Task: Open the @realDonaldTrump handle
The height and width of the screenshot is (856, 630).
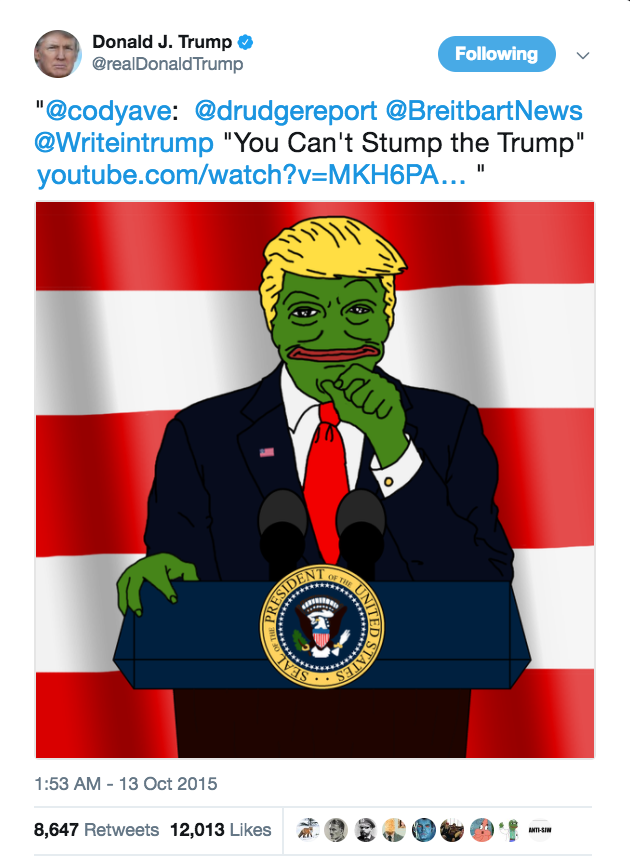Action: [x=168, y=64]
